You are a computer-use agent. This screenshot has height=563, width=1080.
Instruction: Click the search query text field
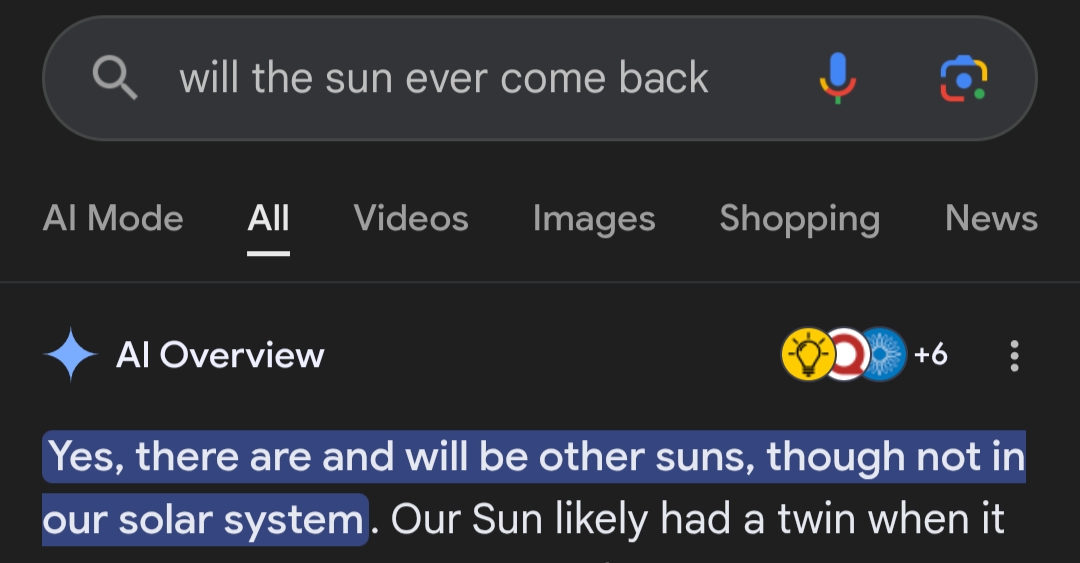[444, 78]
